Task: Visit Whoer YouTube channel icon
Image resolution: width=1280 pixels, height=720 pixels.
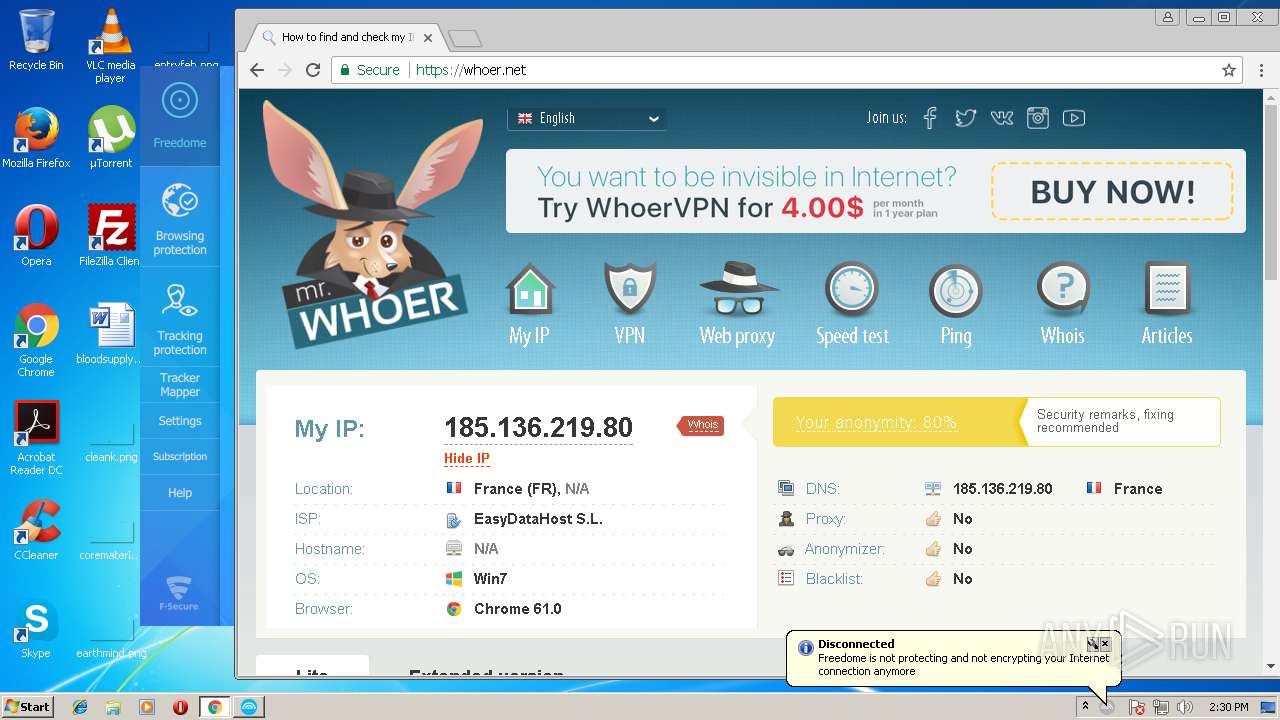Action: tap(1074, 118)
